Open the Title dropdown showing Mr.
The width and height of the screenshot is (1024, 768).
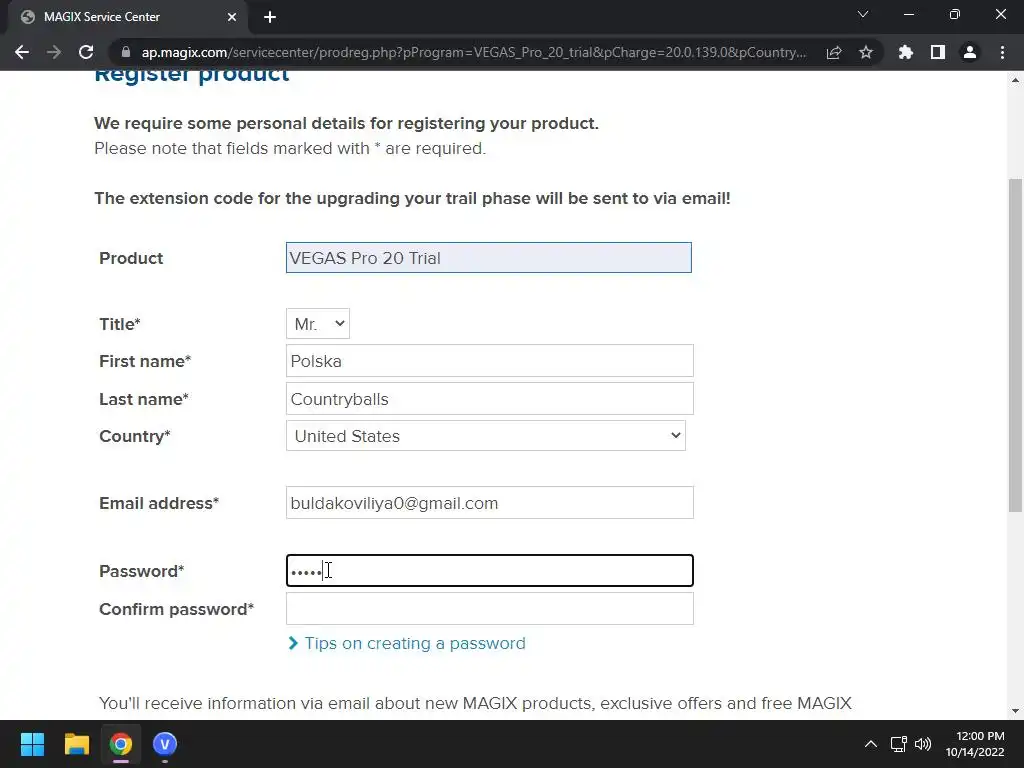[318, 324]
